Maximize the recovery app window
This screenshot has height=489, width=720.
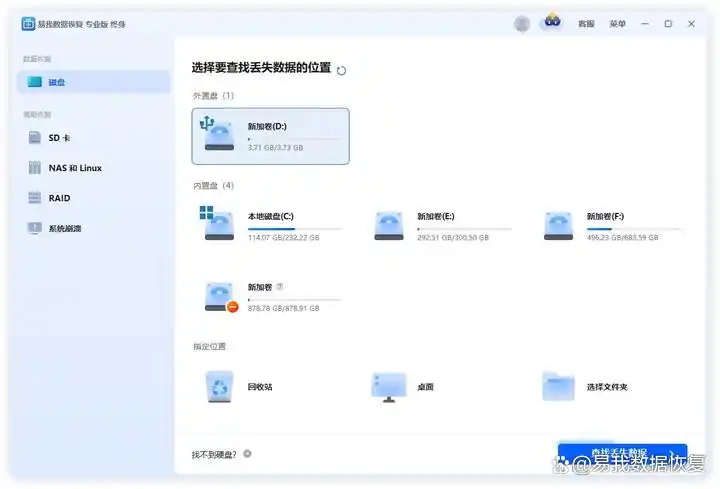pyautogui.click(x=668, y=24)
